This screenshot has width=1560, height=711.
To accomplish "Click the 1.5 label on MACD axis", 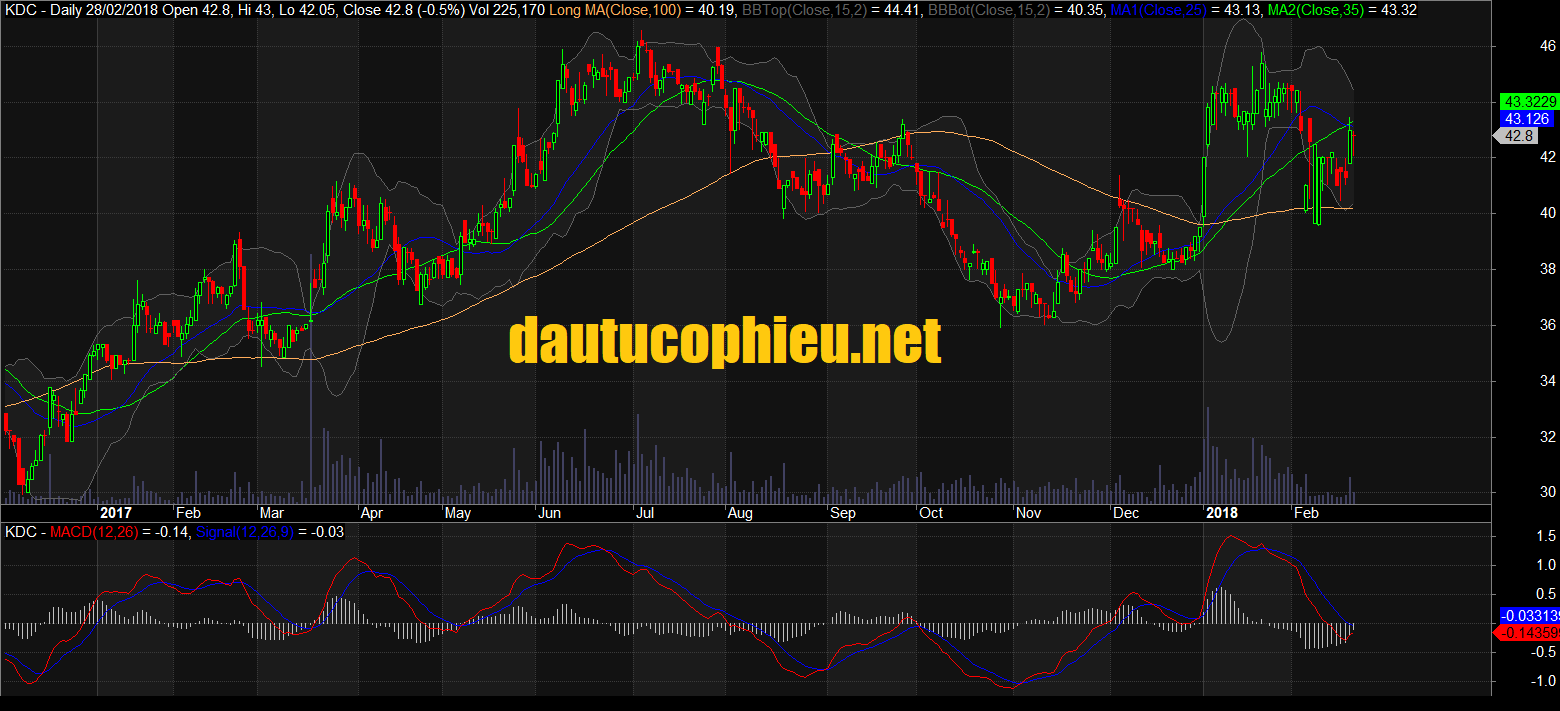I will (1545, 537).
